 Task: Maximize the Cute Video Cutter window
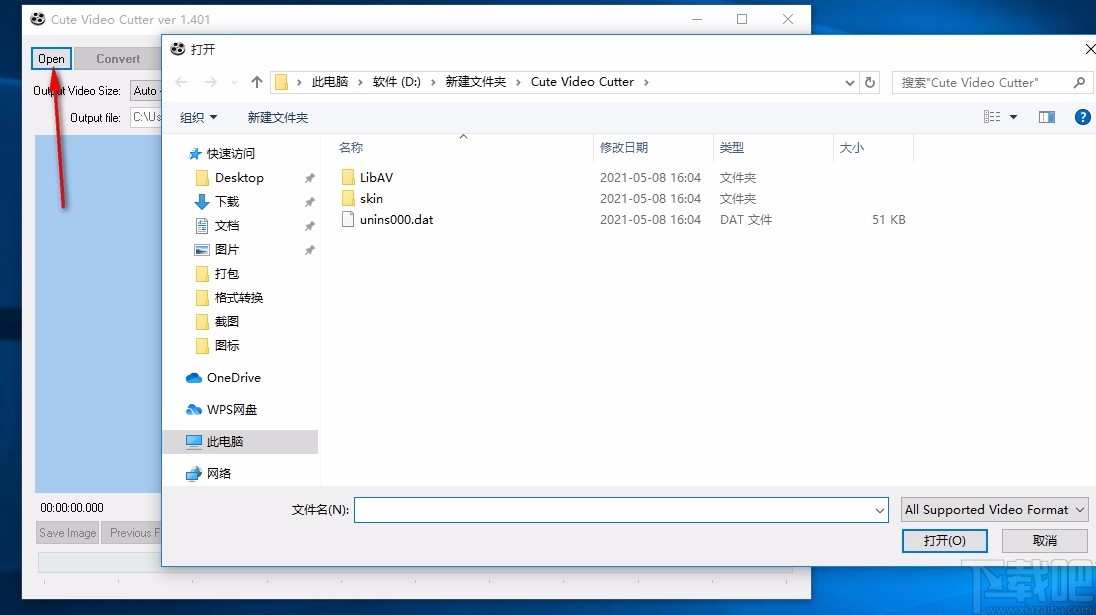[x=742, y=19]
